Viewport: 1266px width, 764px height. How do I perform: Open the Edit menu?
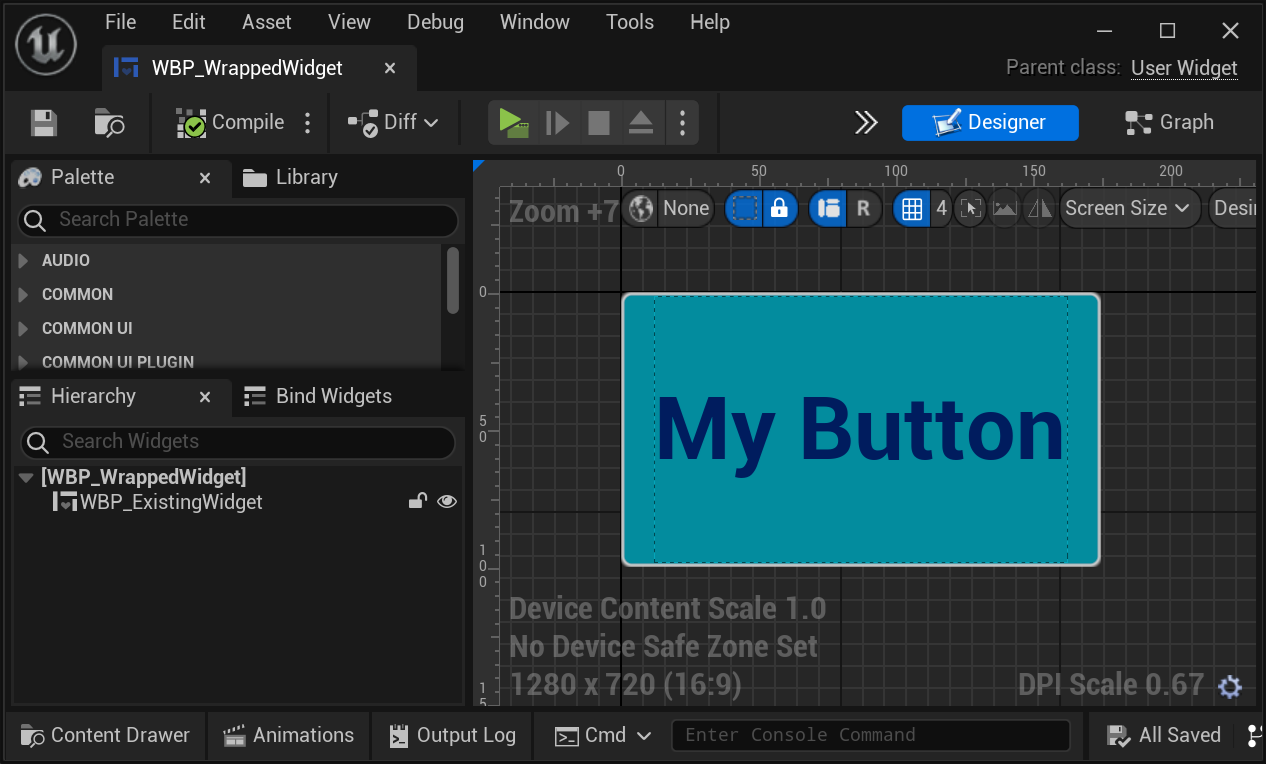(188, 22)
